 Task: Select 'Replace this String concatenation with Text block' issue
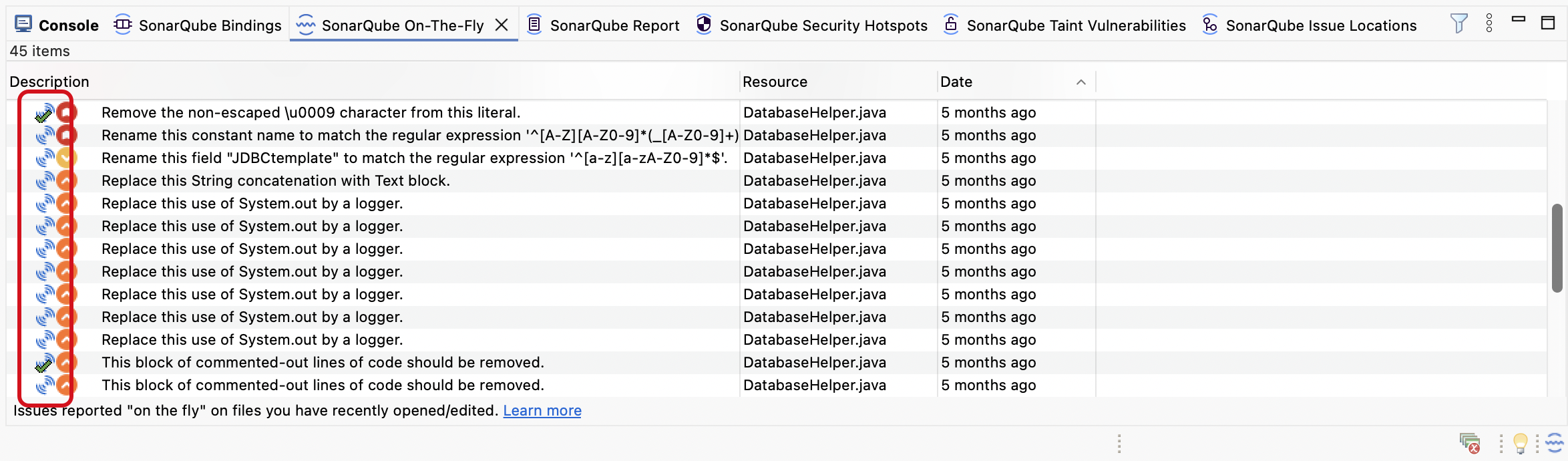pos(276,180)
